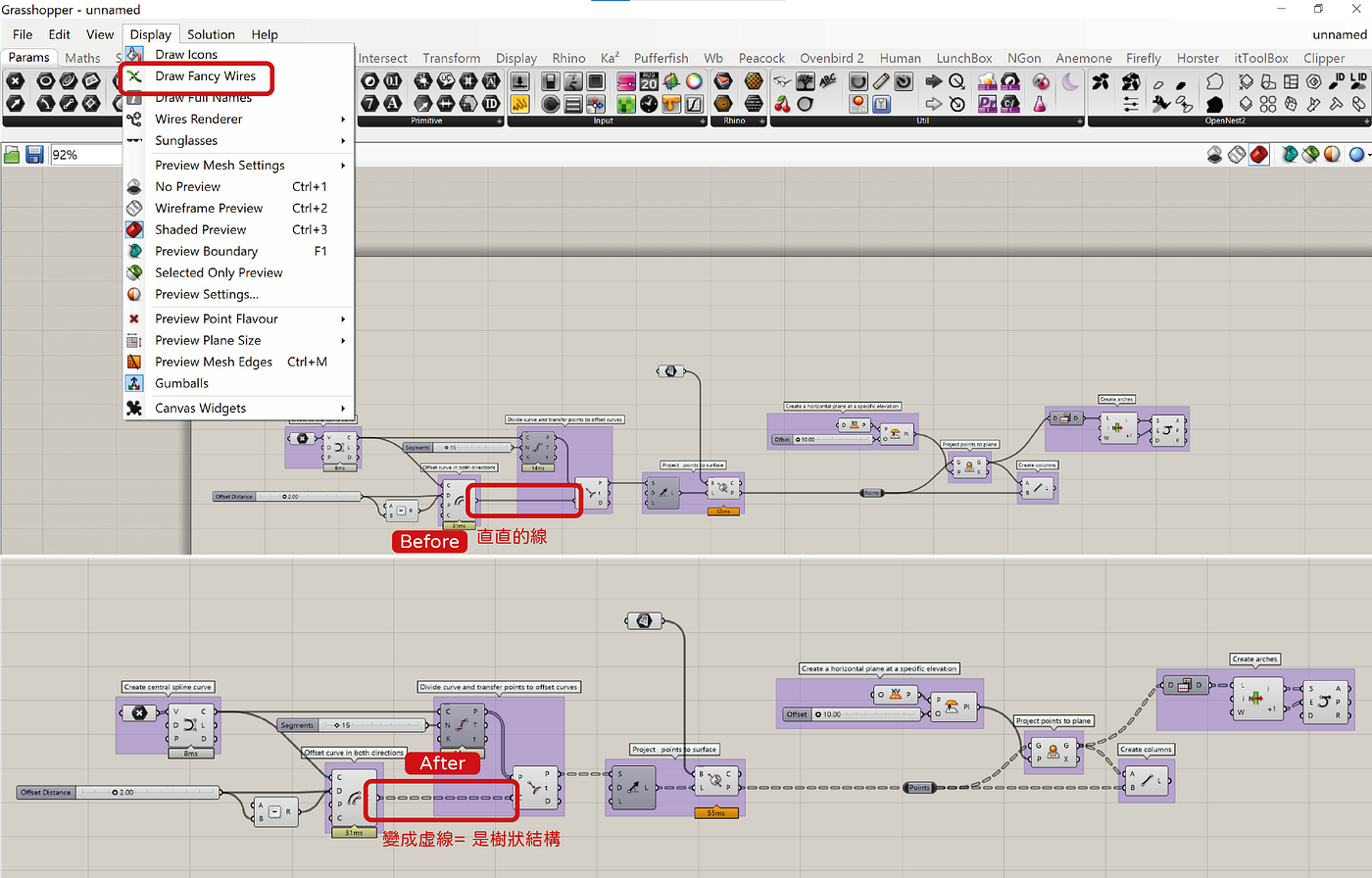Select the pink number slider icon in Input
Screen dimensions: 1372x878
point(626,81)
